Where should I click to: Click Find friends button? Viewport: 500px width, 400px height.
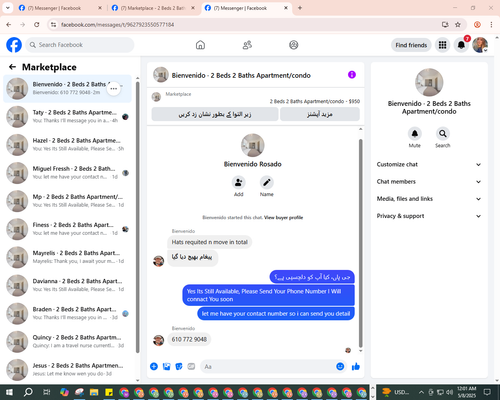pyautogui.click(x=411, y=45)
